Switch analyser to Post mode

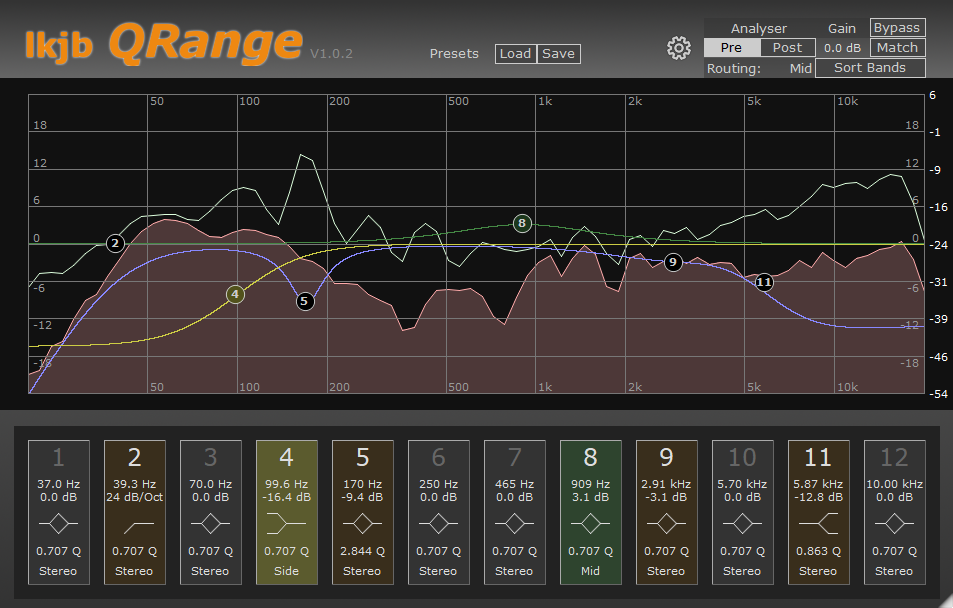click(x=787, y=48)
